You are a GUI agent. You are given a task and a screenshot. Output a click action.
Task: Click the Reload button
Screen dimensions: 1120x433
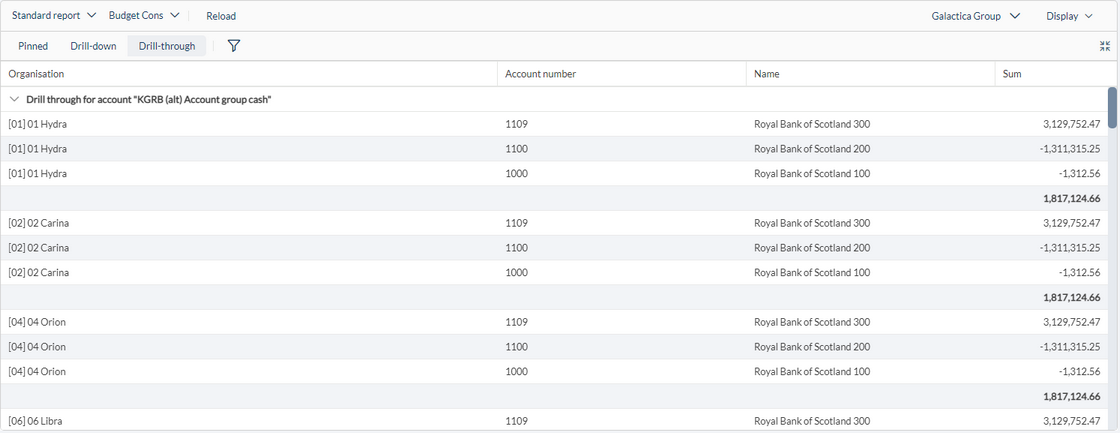[x=221, y=16]
